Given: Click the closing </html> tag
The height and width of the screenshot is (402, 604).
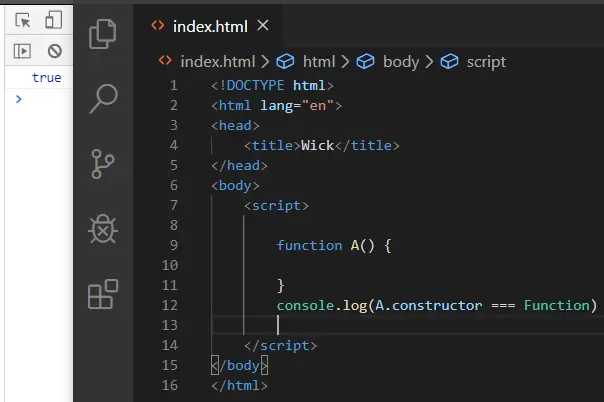Looking at the screenshot, I should [239, 385].
